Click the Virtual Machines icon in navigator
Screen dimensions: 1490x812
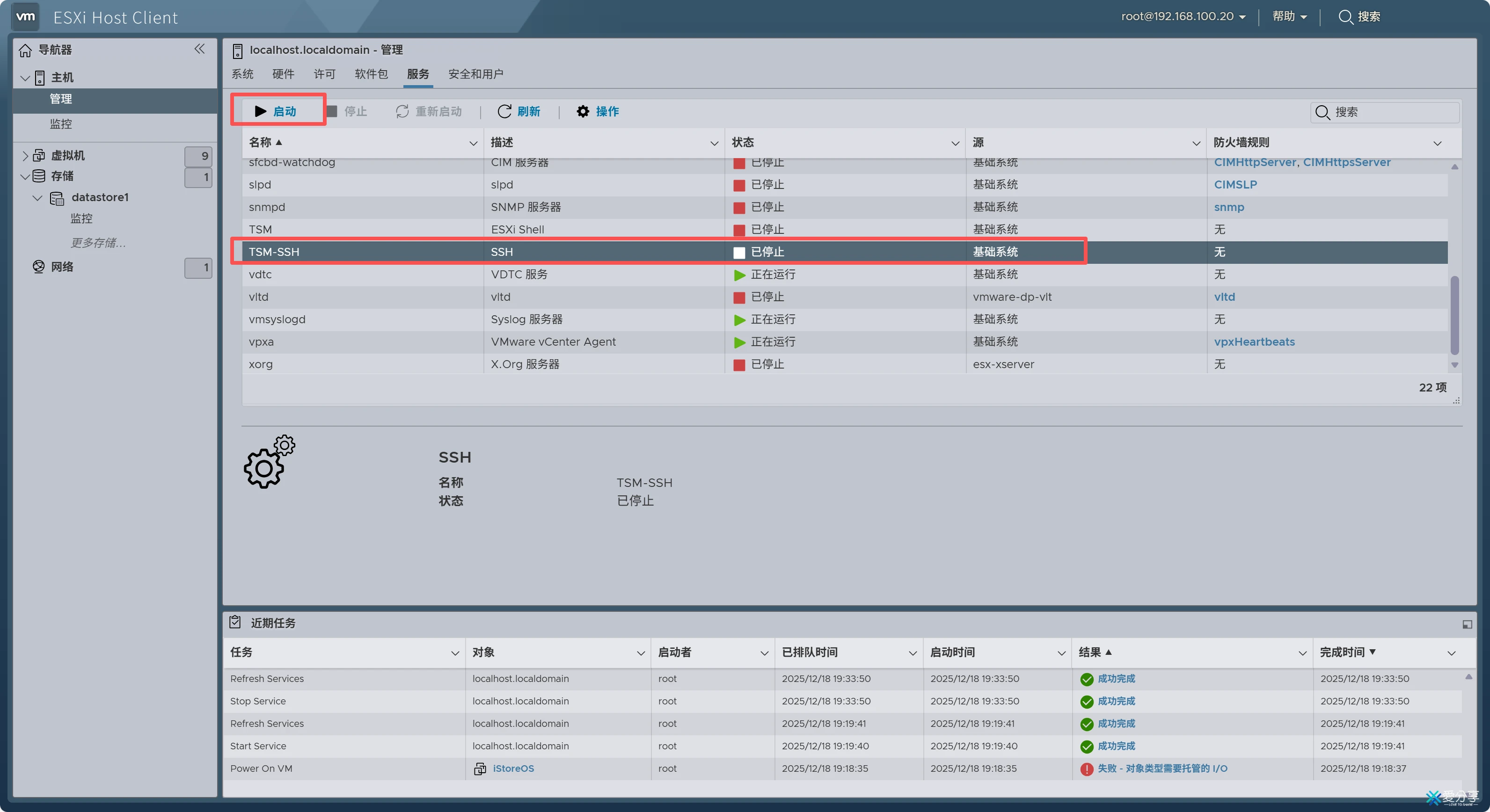[x=39, y=155]
